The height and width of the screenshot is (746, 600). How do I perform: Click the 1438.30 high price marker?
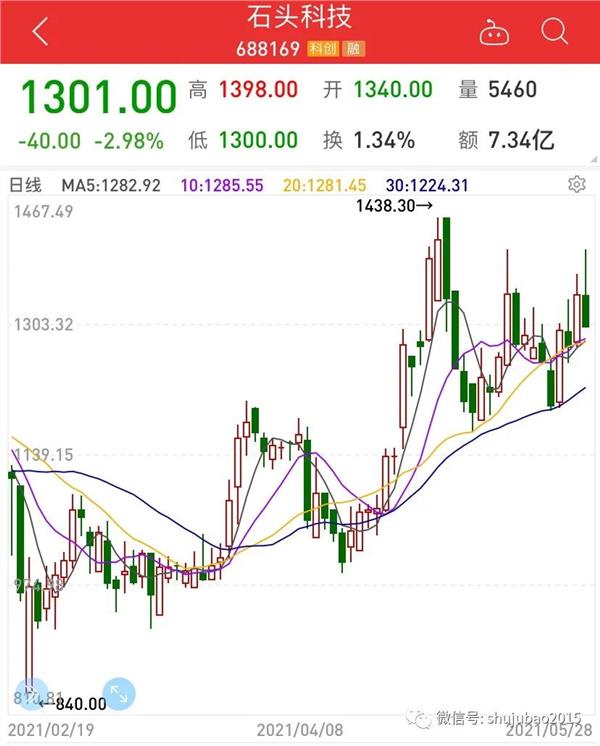coord(395,205)
